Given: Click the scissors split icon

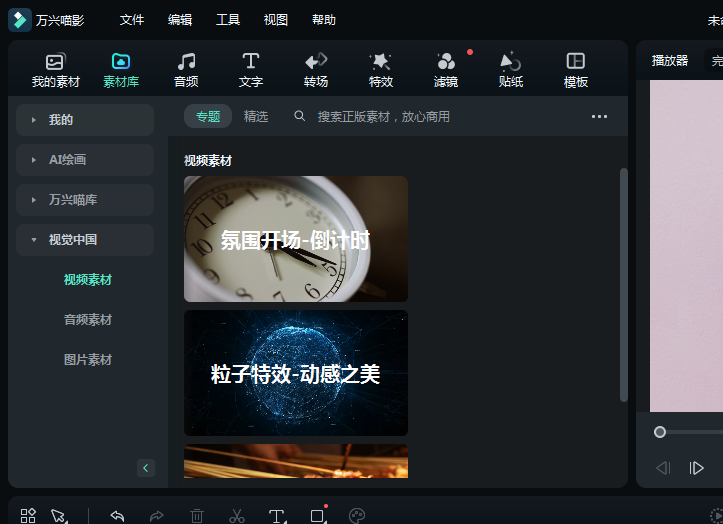Looking at the screenshot, I should 237,516.
